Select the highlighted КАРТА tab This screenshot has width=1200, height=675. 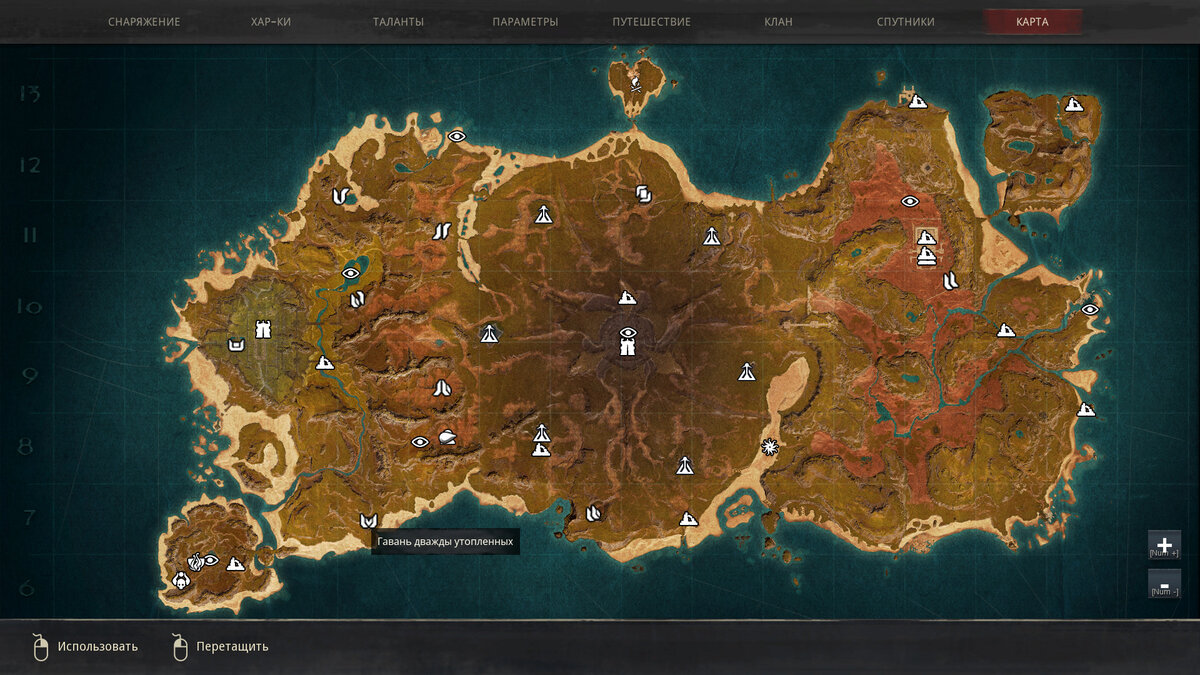pyautogui.click(x=1033, y=21)
